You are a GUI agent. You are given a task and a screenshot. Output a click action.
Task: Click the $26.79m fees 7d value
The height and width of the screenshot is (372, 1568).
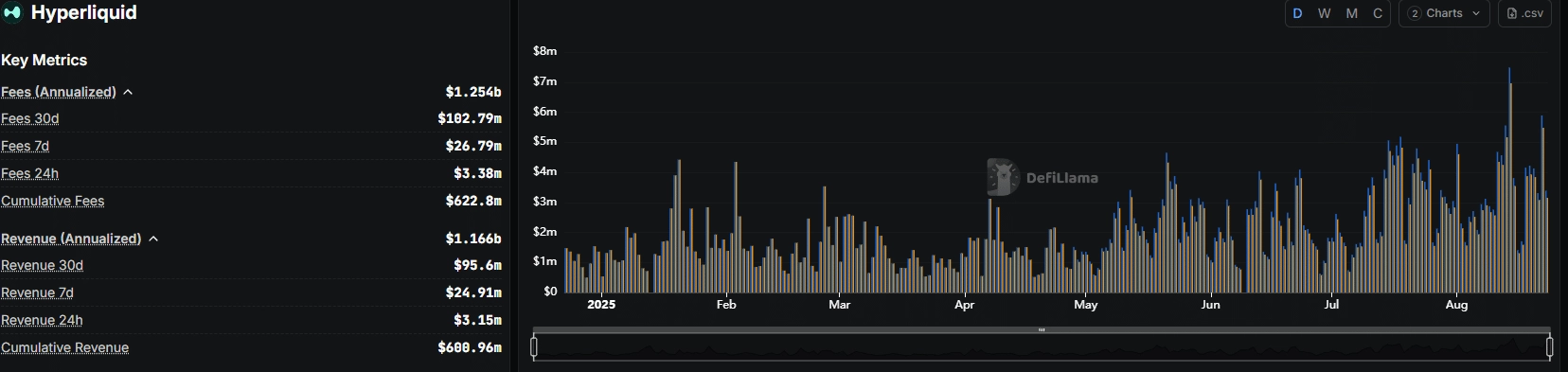click(x=473, y=146)
